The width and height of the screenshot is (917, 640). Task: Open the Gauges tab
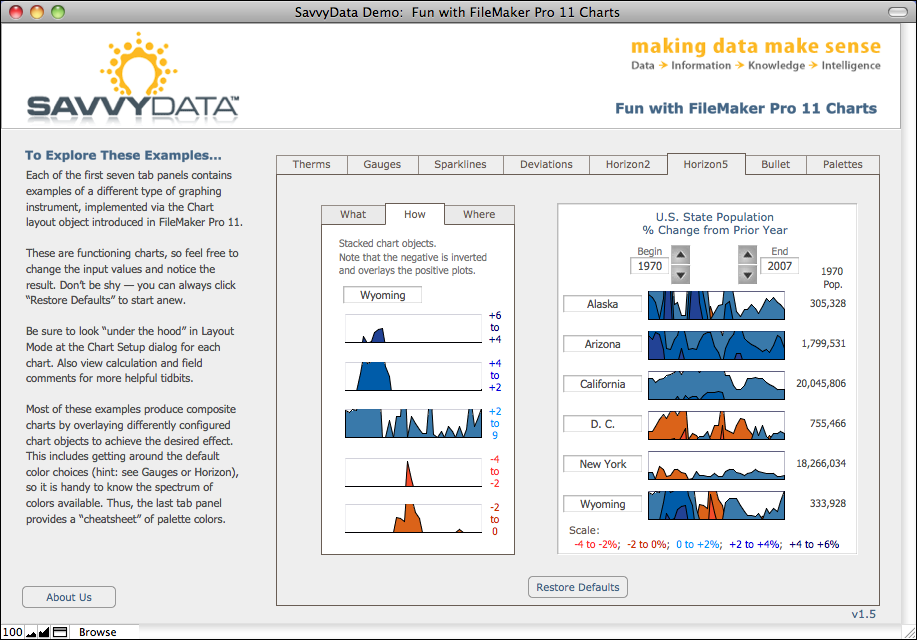click(x=382, y=164)
